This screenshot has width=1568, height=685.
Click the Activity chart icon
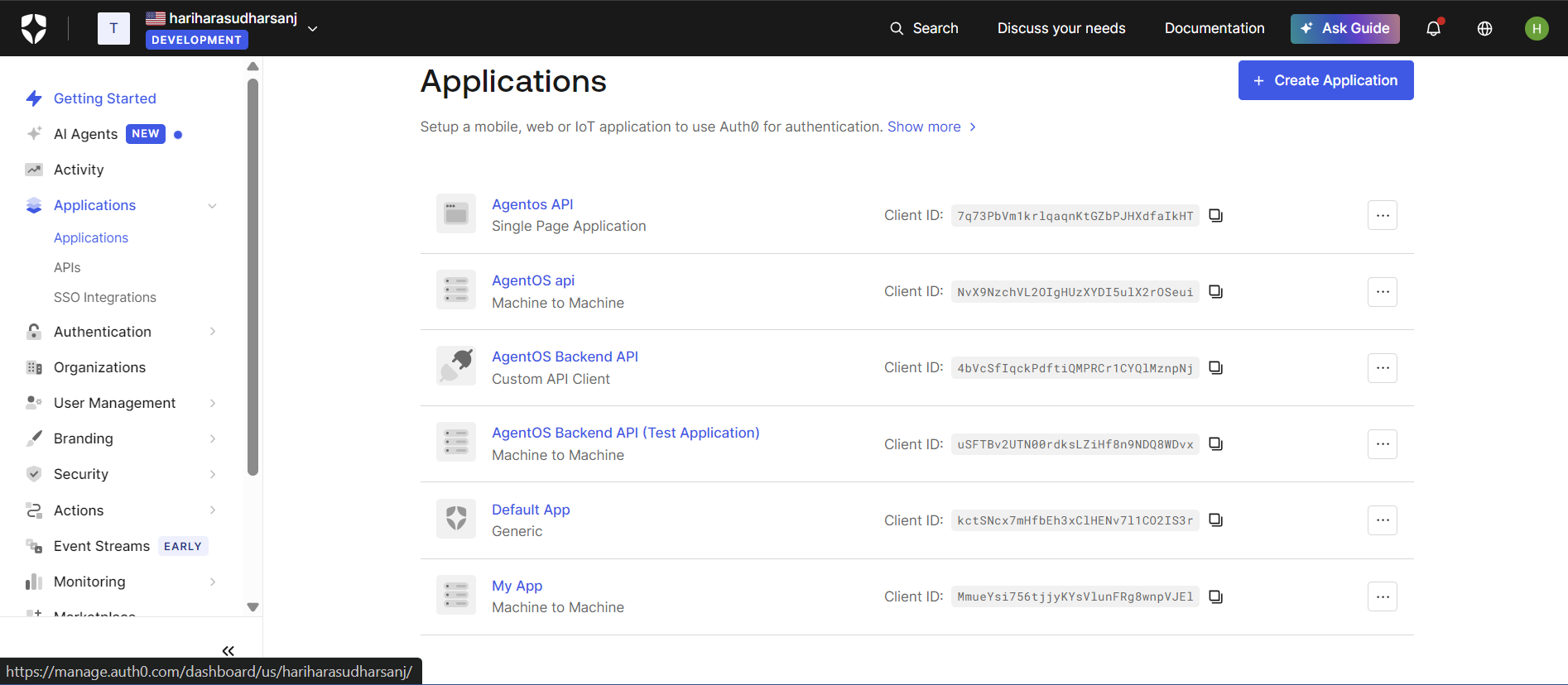[34, 170]
